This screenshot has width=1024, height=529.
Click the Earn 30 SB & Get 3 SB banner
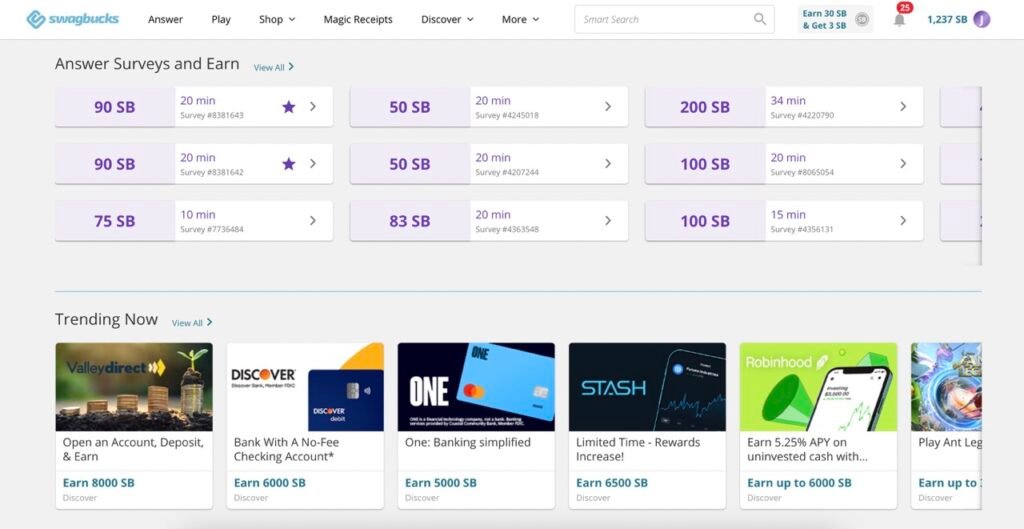tap(835, 20)
